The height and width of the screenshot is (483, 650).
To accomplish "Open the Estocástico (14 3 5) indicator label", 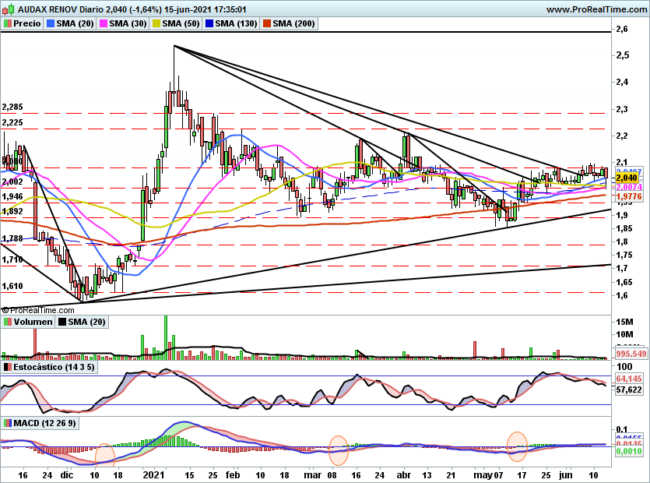I will 50,367.
